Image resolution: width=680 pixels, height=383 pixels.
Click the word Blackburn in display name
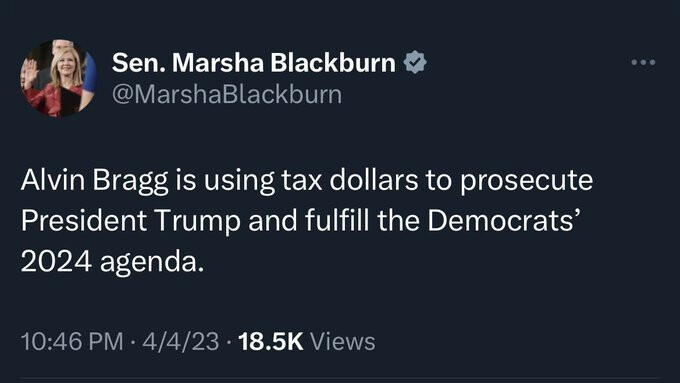(333, 62)
